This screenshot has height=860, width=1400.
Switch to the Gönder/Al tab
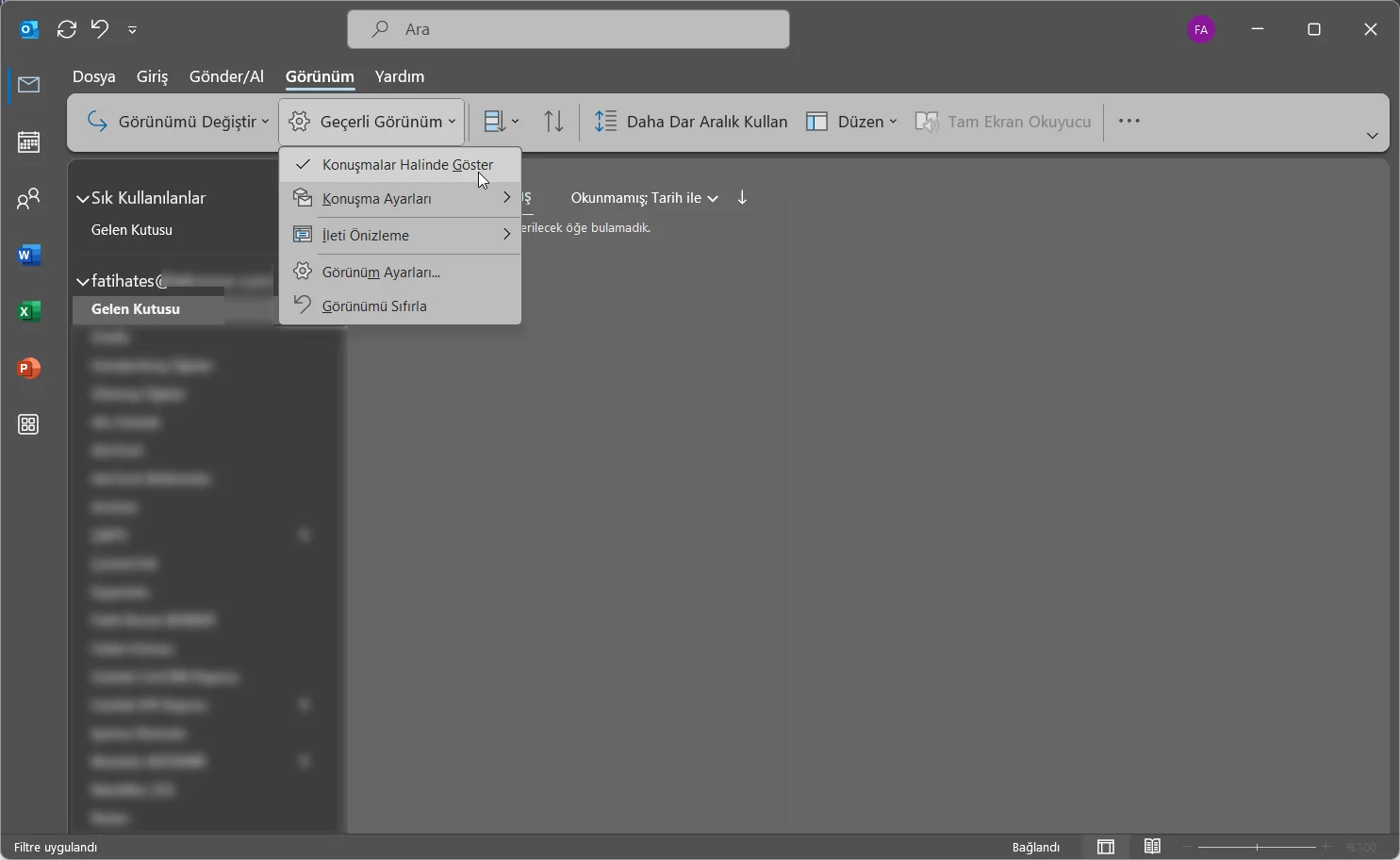coord(227,76)
